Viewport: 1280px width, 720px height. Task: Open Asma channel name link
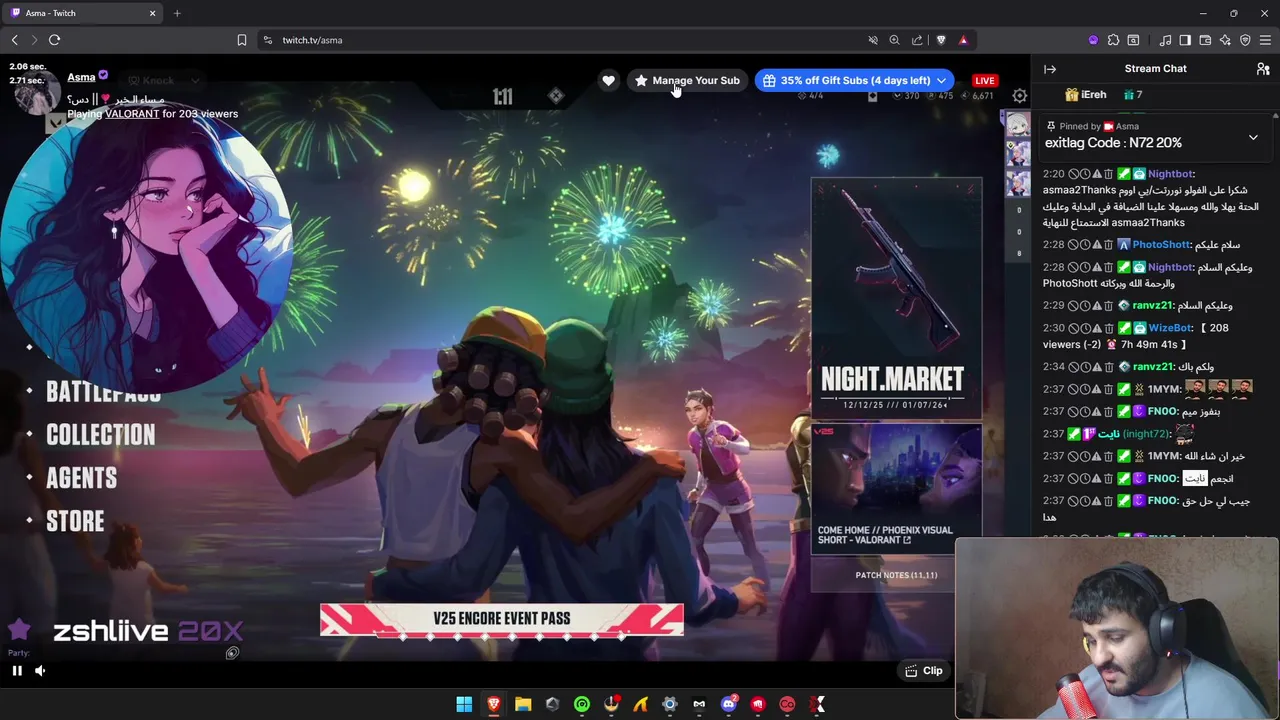pos(81,77)
